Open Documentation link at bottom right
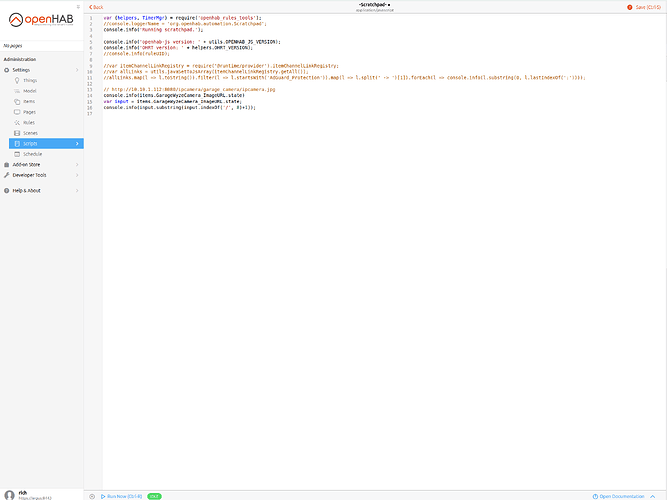Screen dimensions: 667x500 [629, 496]
